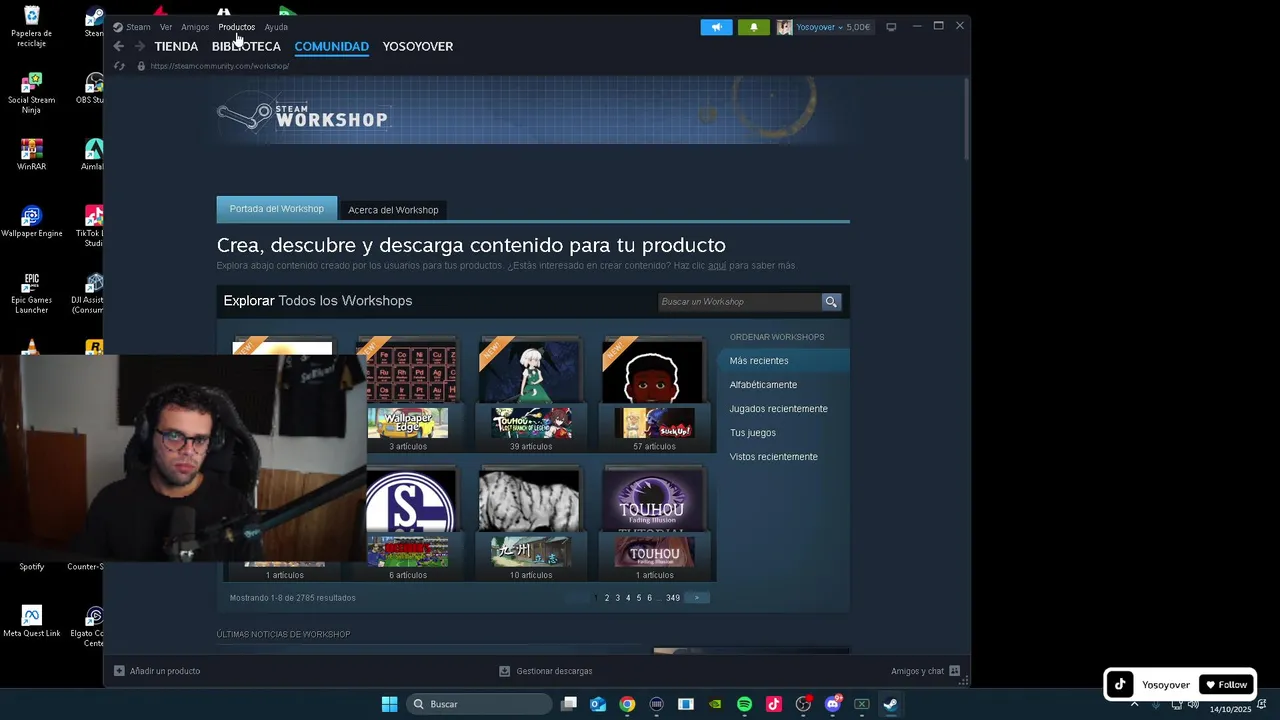Open the YOSOYOVER profile section
Viewport: 1280px width, 720px height.
click(418, 46)
